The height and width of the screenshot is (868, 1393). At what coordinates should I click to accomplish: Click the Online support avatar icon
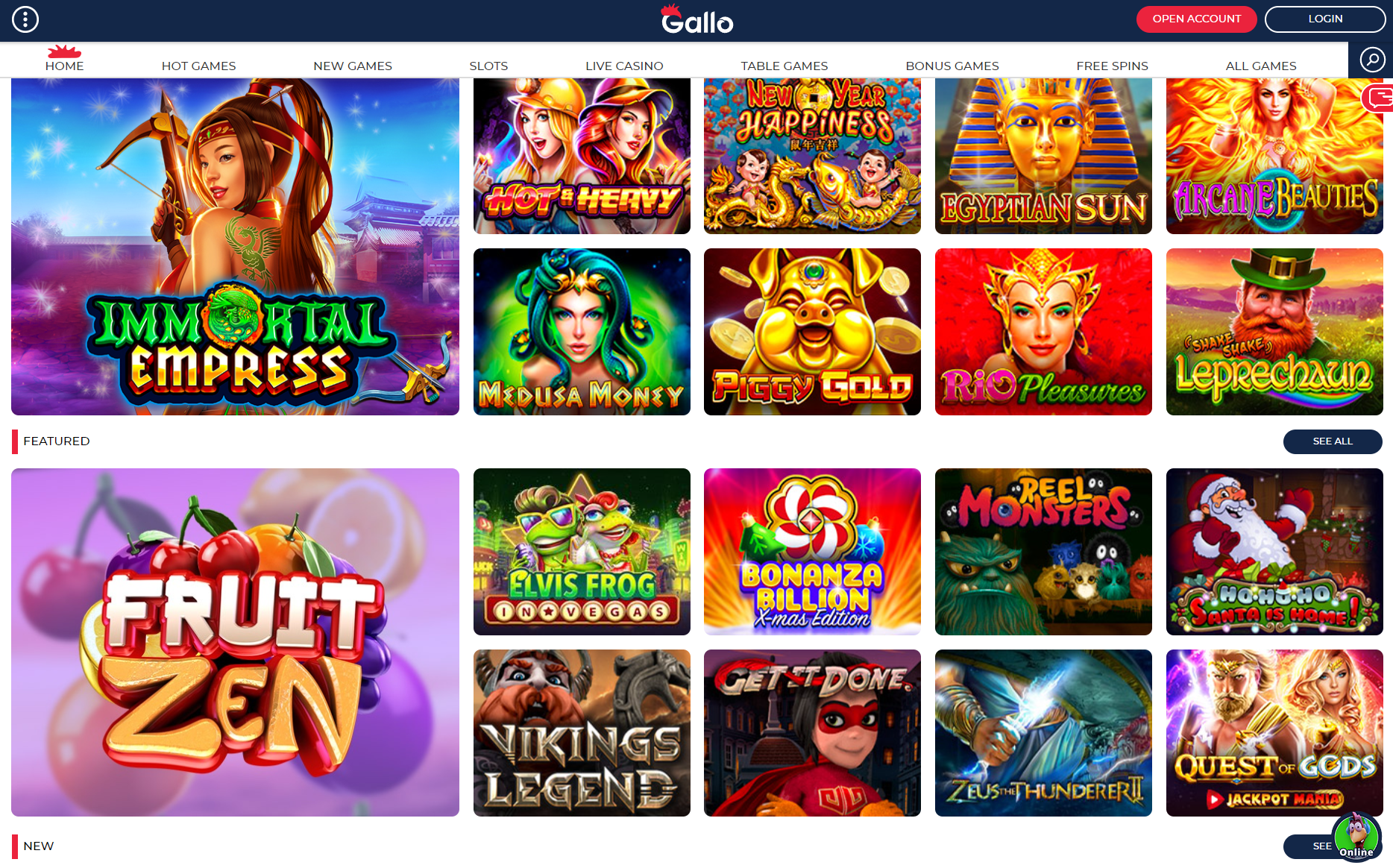click(1356, 837)
